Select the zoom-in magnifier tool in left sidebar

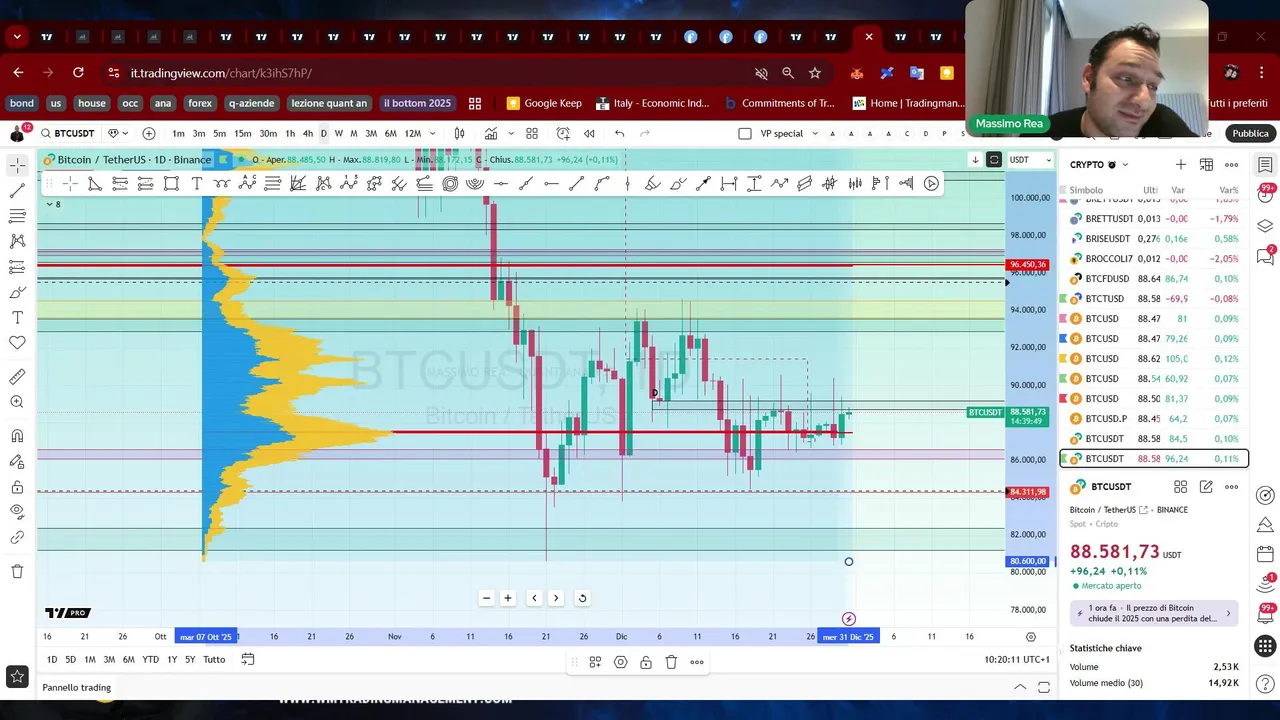click(x=17, y=402)
